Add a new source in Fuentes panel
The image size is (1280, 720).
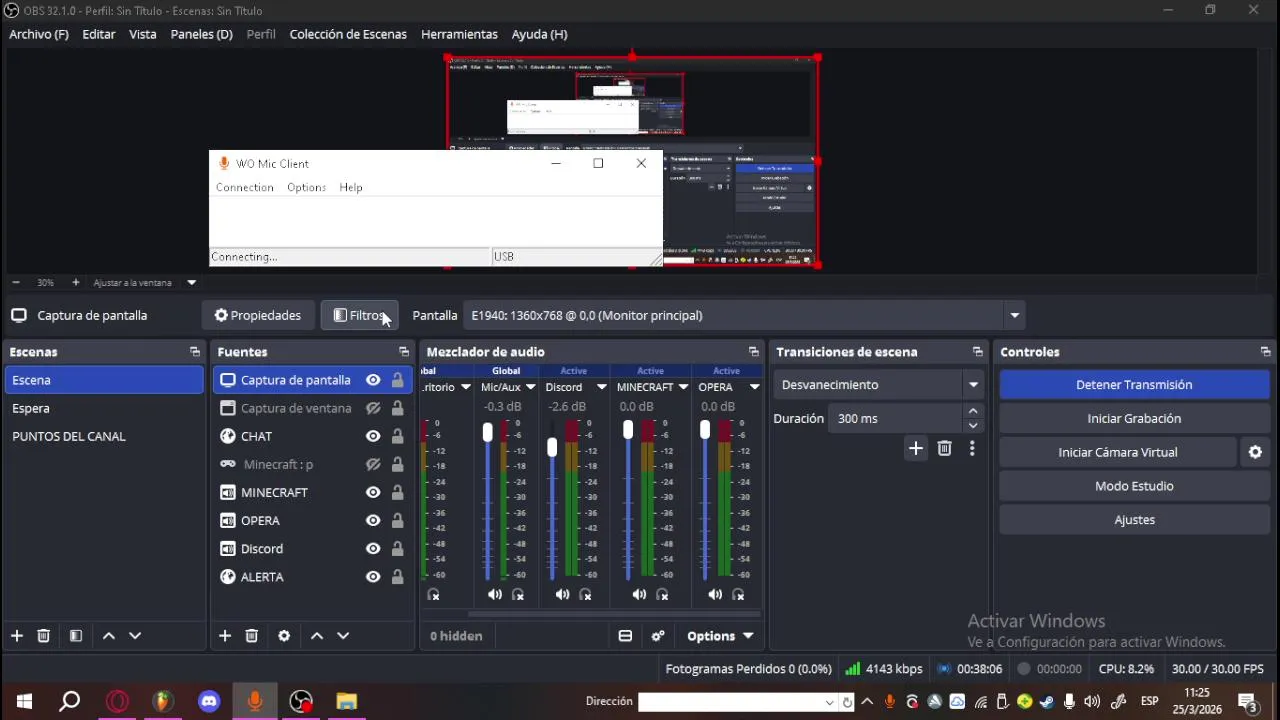coord(225,636)
